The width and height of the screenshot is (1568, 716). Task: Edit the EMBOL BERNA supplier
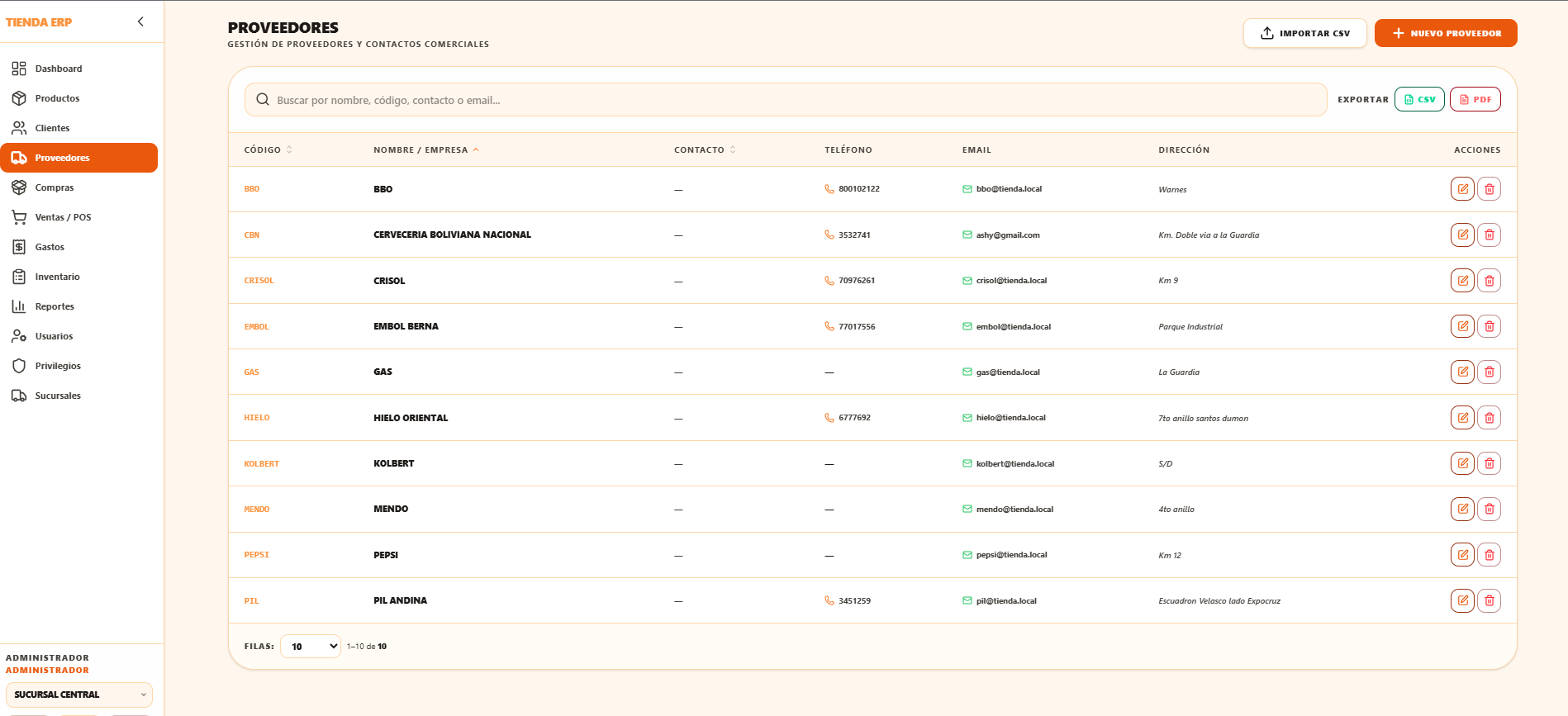(x=1462, y=326)
